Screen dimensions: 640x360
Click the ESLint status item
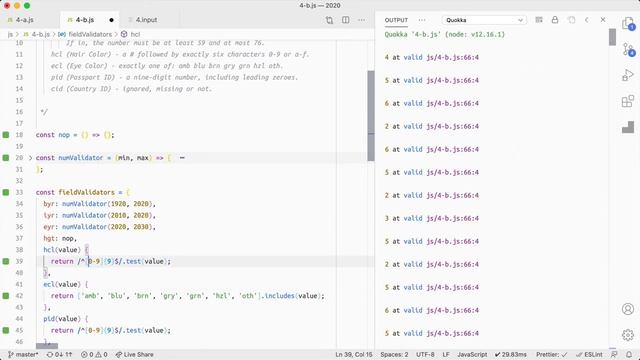point(589,354)
